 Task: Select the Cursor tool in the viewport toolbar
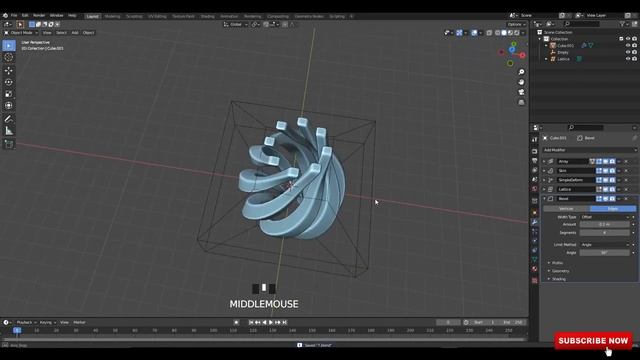[x=9, y=58]
